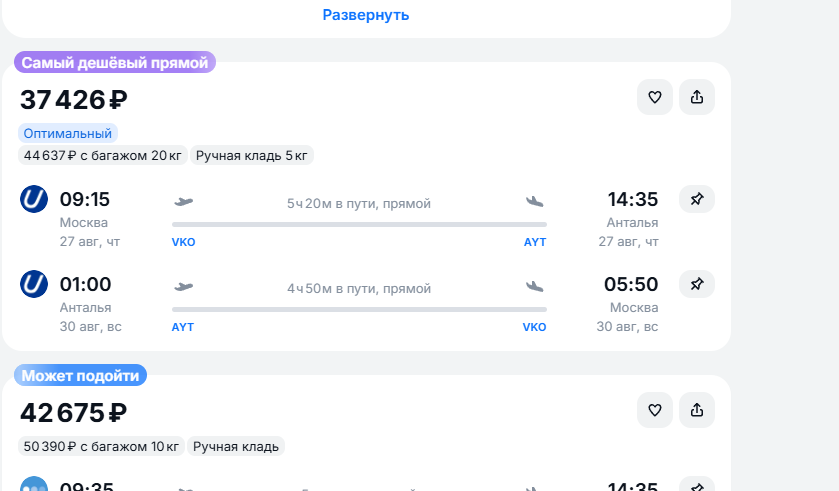Select Ручная кладь chip on 42 675 ₽ ticket
Image resolution: width=839 pixels, height=491 pixels.
(236, 447)
